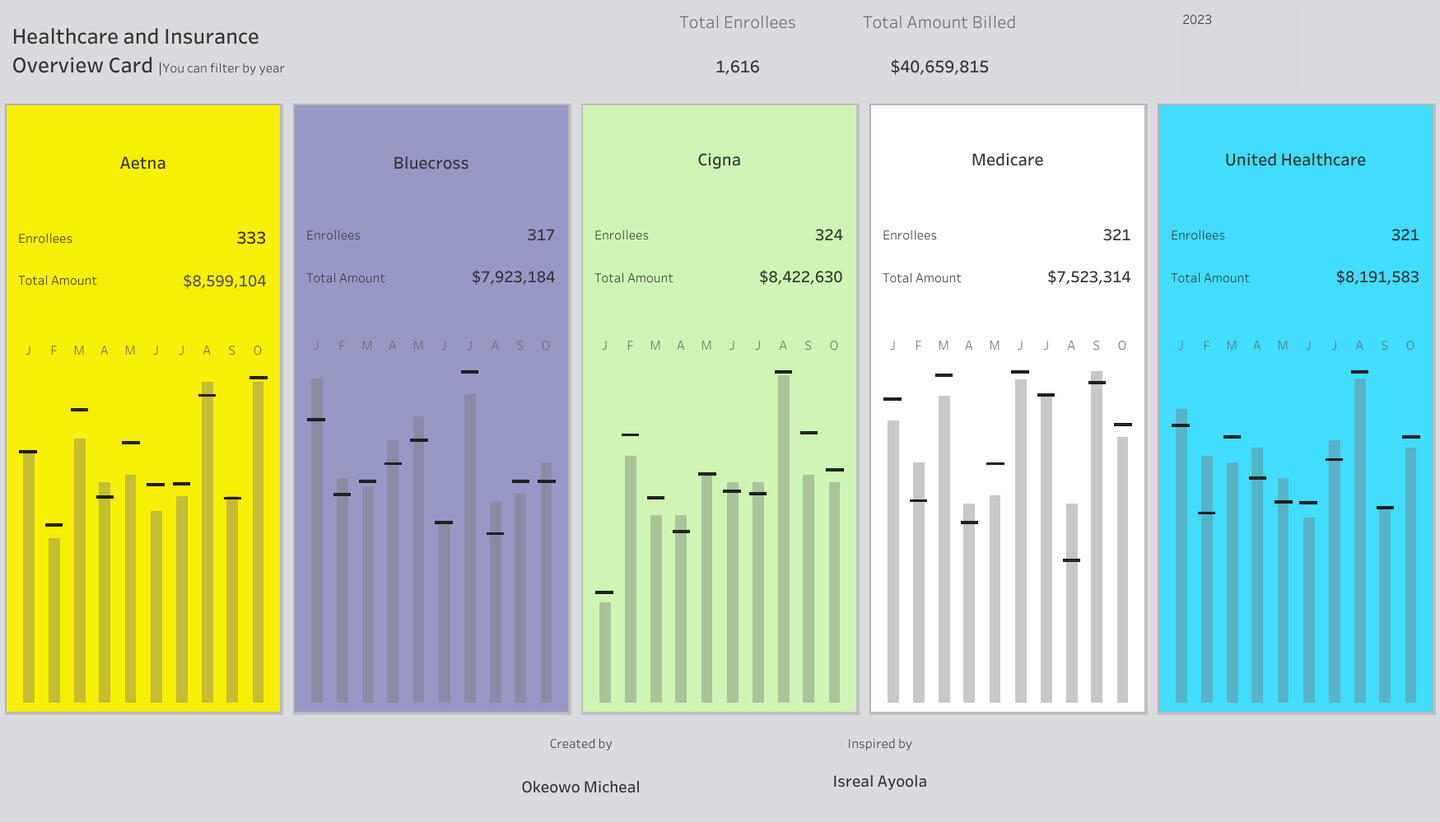Select Cigna's shortest bar for January
This screenshot has height=822, width=1440.
click(x=605, y=652)
